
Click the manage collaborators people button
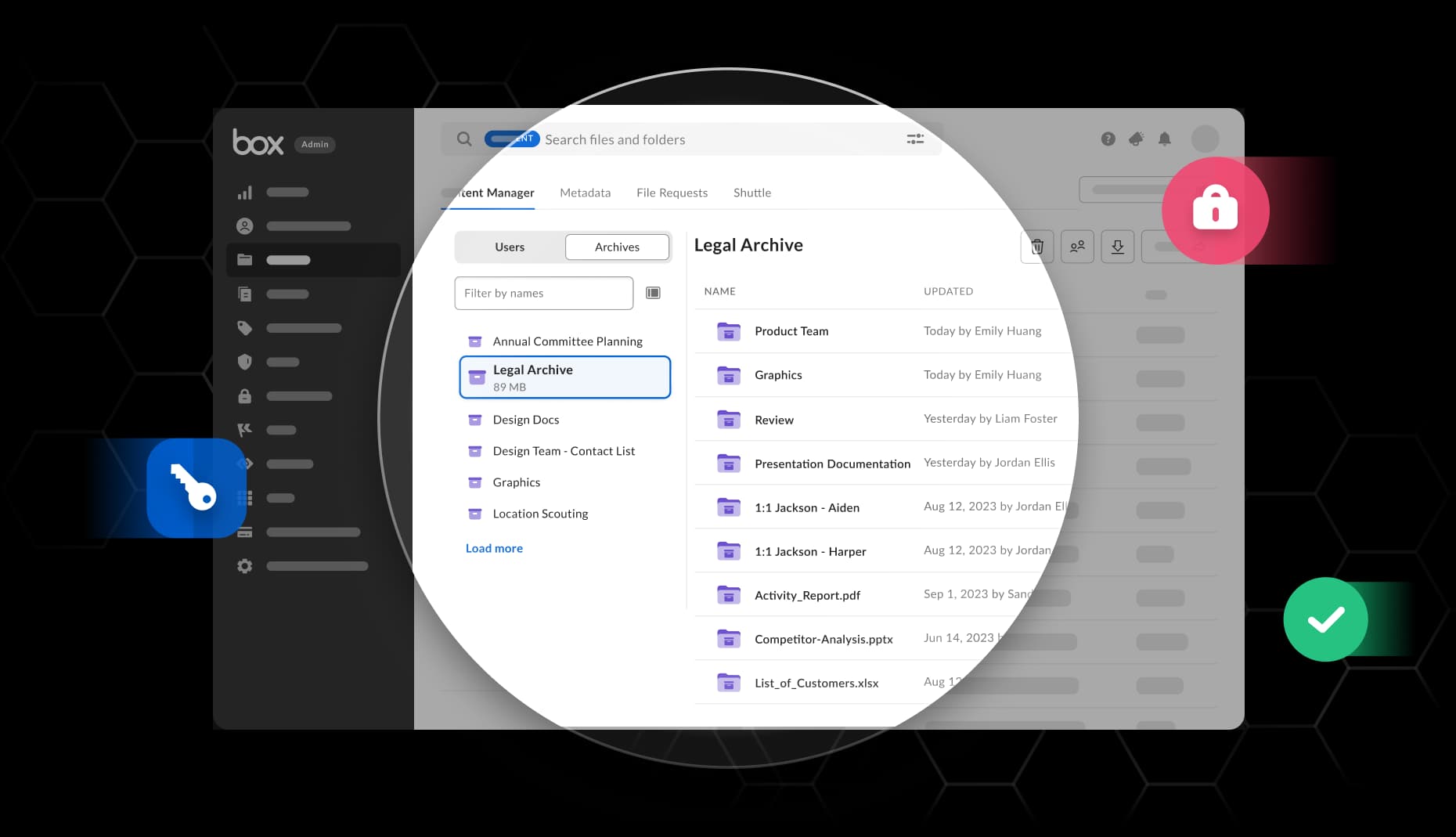click(x=1077, y=247)
